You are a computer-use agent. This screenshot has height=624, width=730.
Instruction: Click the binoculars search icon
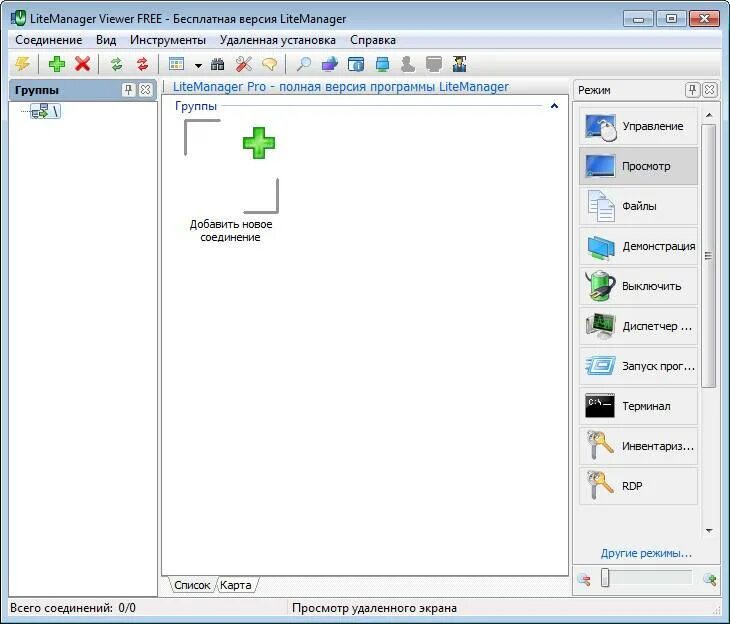217,64
